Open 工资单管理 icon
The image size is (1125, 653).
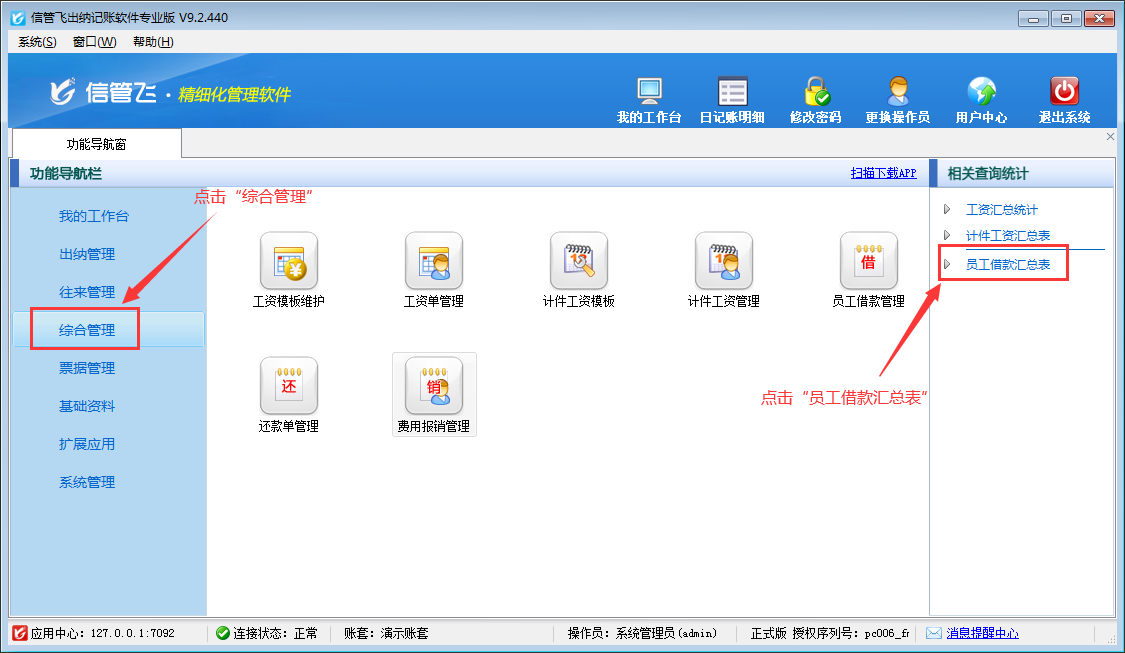click(x=433, y=261)
